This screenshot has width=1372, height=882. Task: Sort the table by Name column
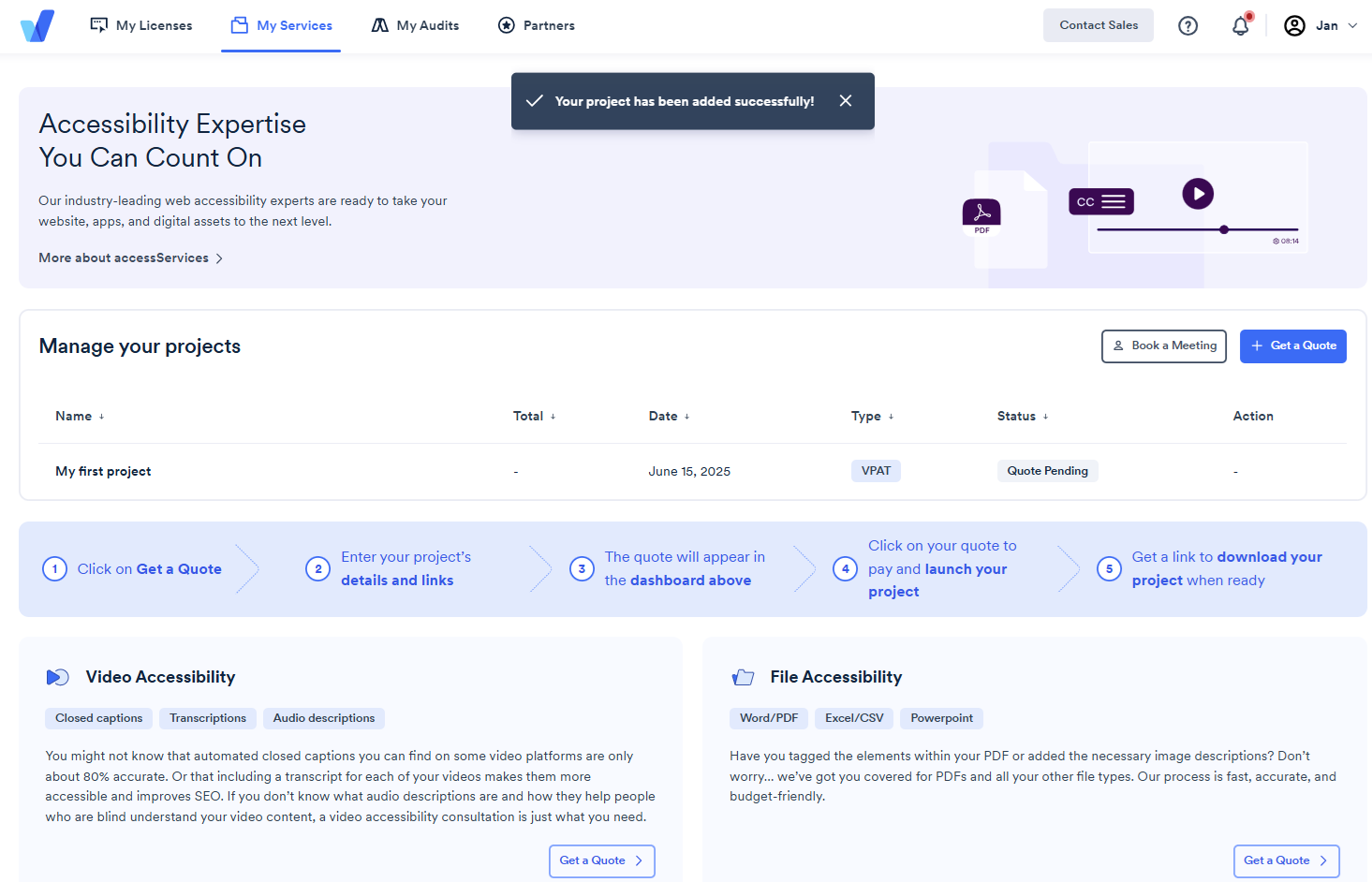coord(80,416)
